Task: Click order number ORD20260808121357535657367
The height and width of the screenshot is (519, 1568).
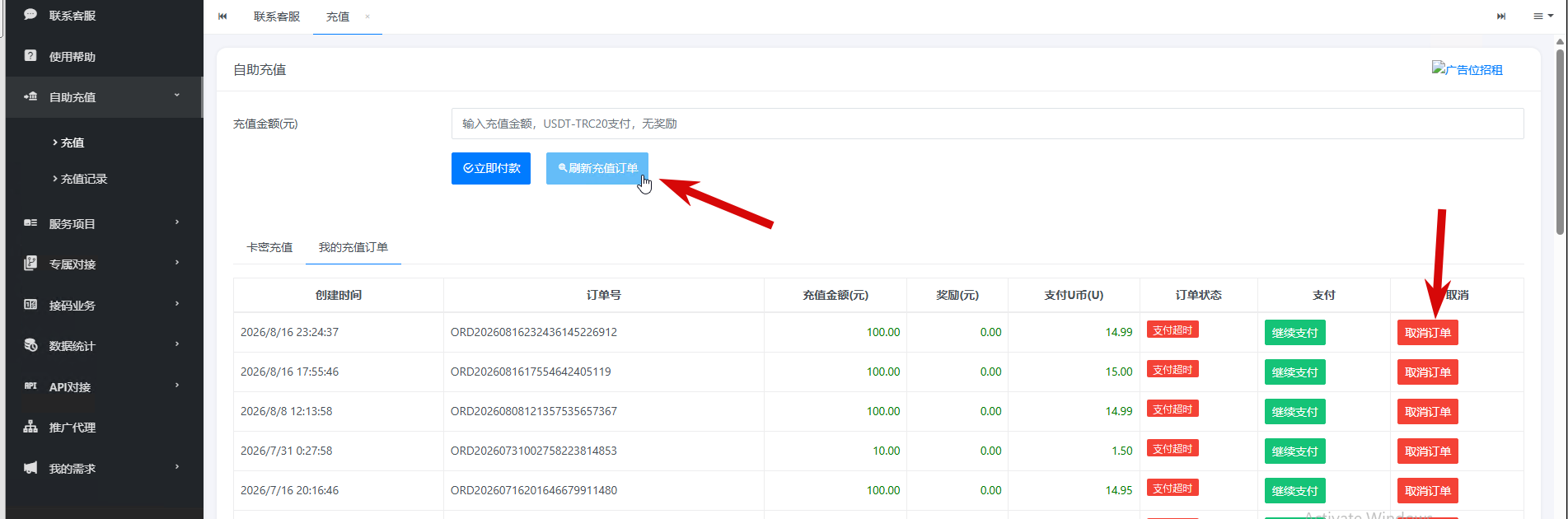Action: pyautogui.click(x=534, y=411)
